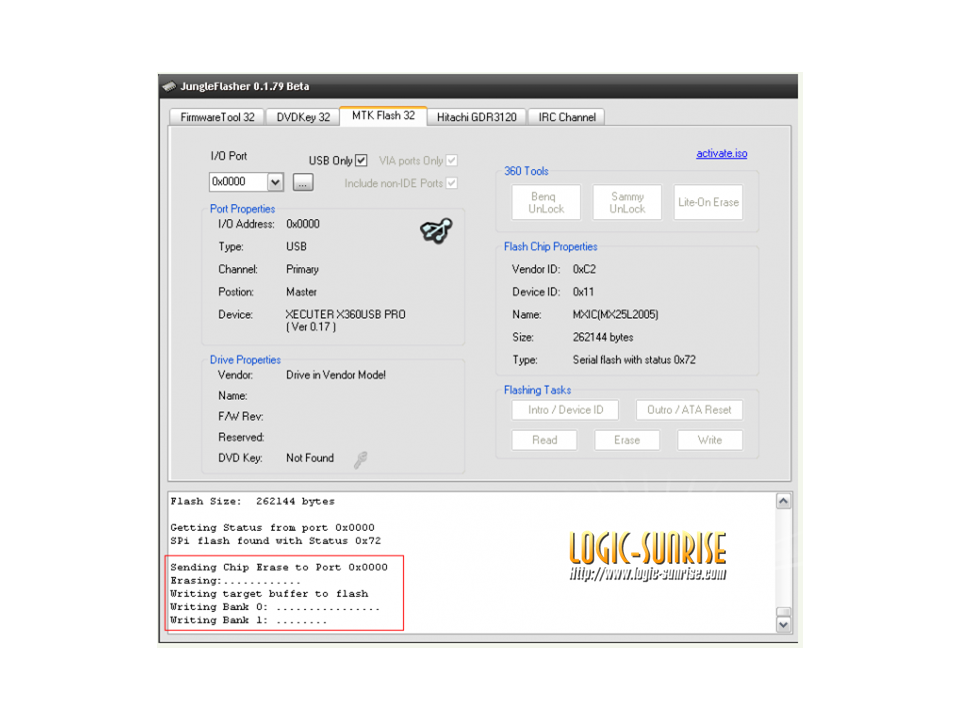960x720 pixels.
Task: Click the JungleFlasher title bar app icon
Action: coord(170,86)
